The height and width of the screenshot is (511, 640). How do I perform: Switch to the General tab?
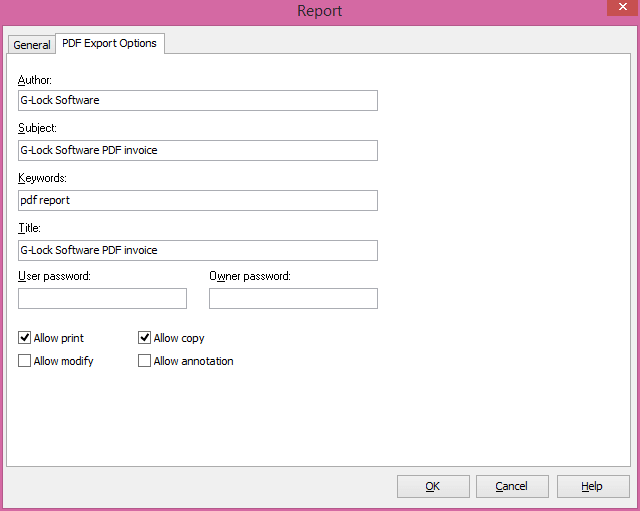[x=31, y=44]
